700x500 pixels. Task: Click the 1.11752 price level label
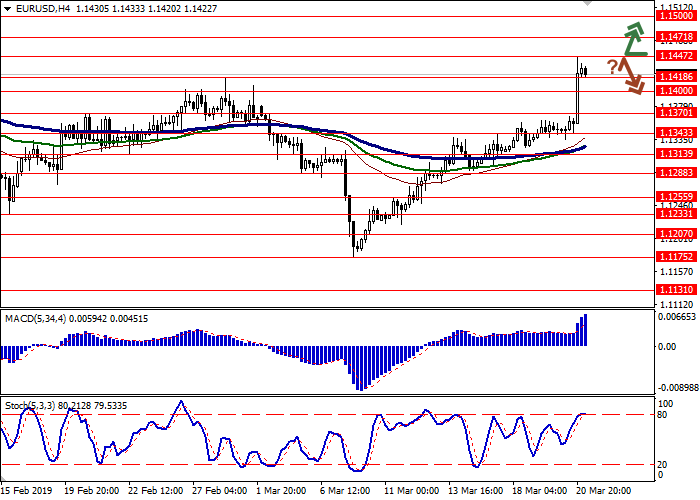pos(676,256)
